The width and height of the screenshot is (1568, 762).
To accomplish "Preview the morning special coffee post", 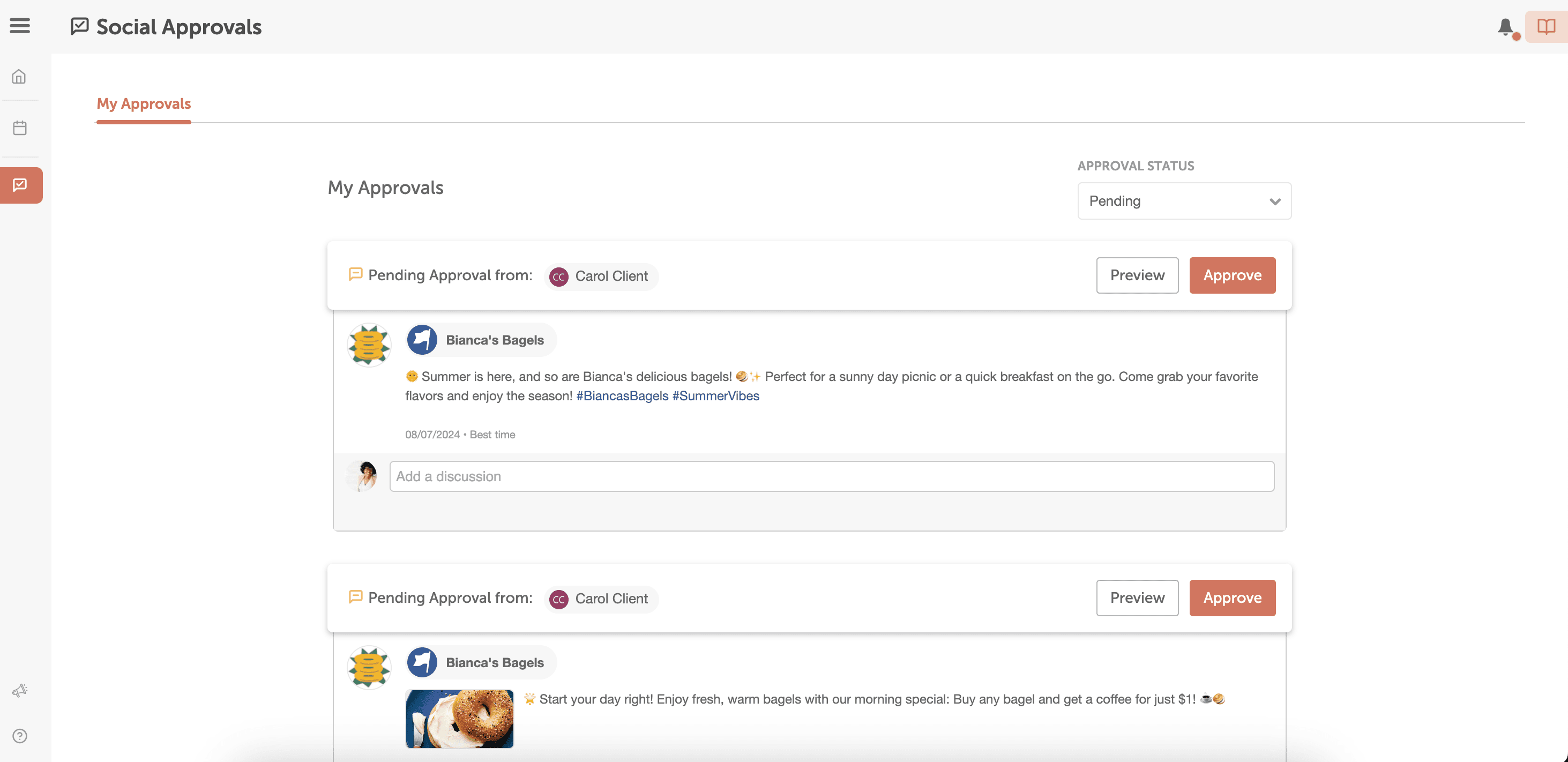I will click(1137, 597).
